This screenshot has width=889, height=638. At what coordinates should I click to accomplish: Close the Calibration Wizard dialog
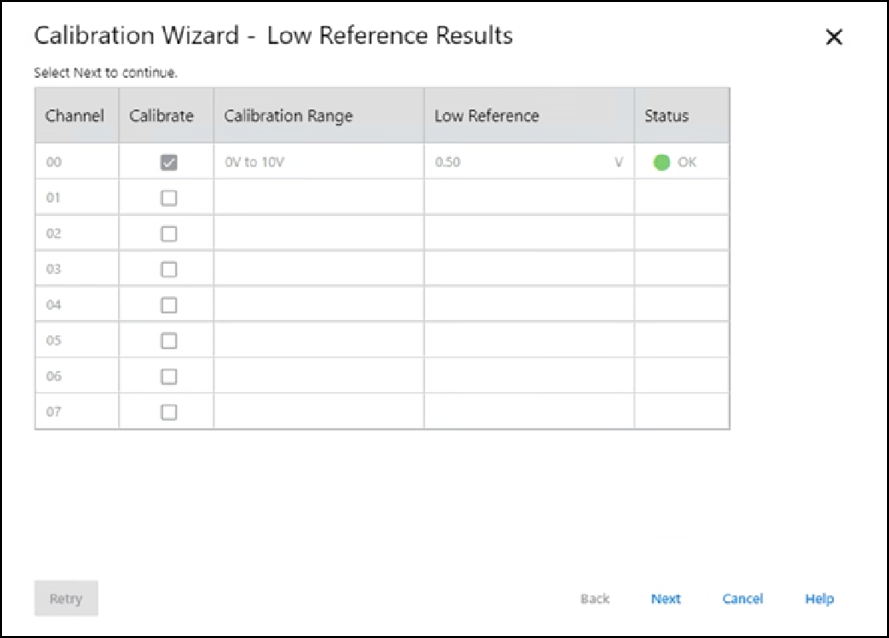[833, 38]
